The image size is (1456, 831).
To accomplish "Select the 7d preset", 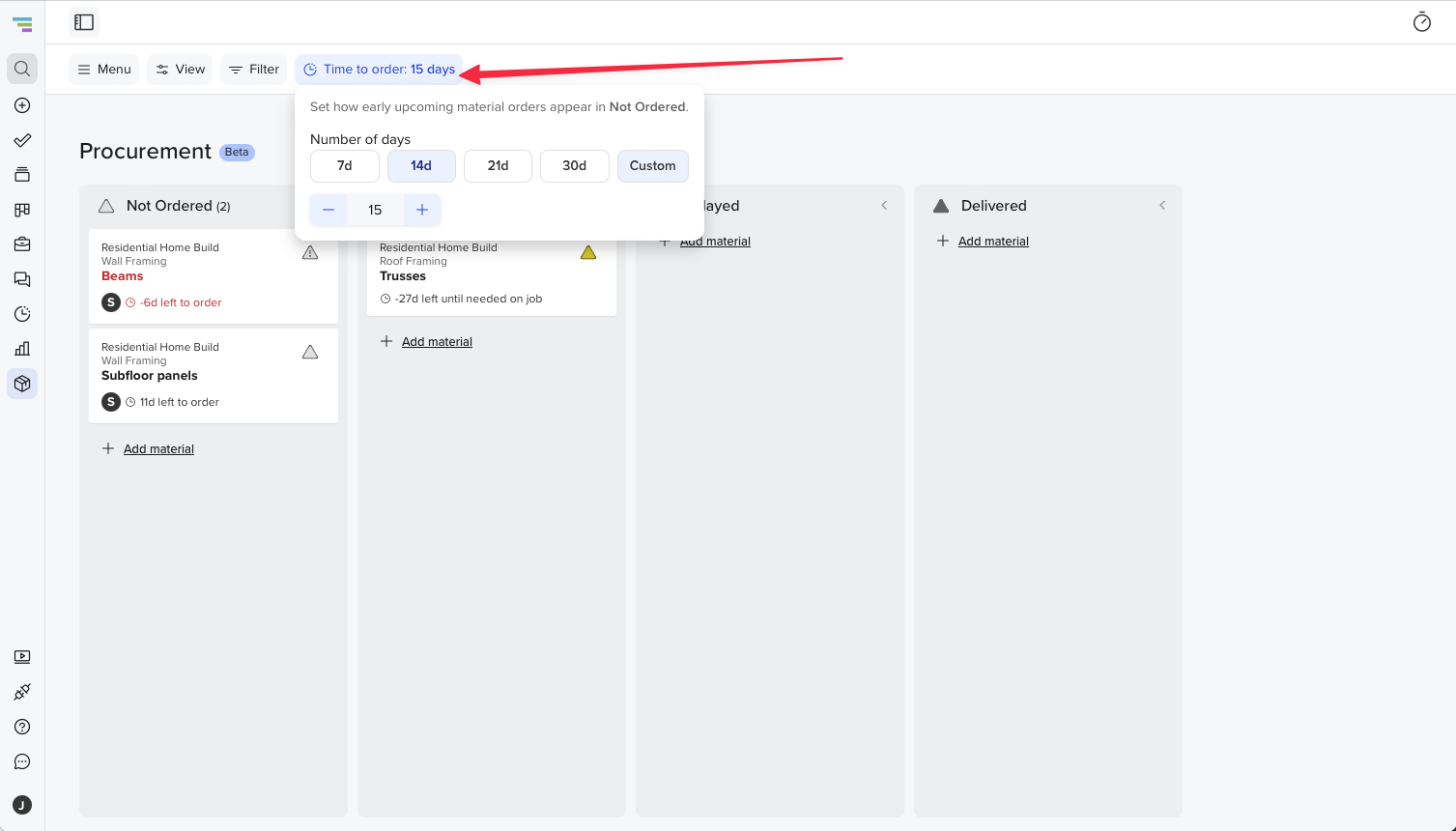I will [x=345, y=166].
